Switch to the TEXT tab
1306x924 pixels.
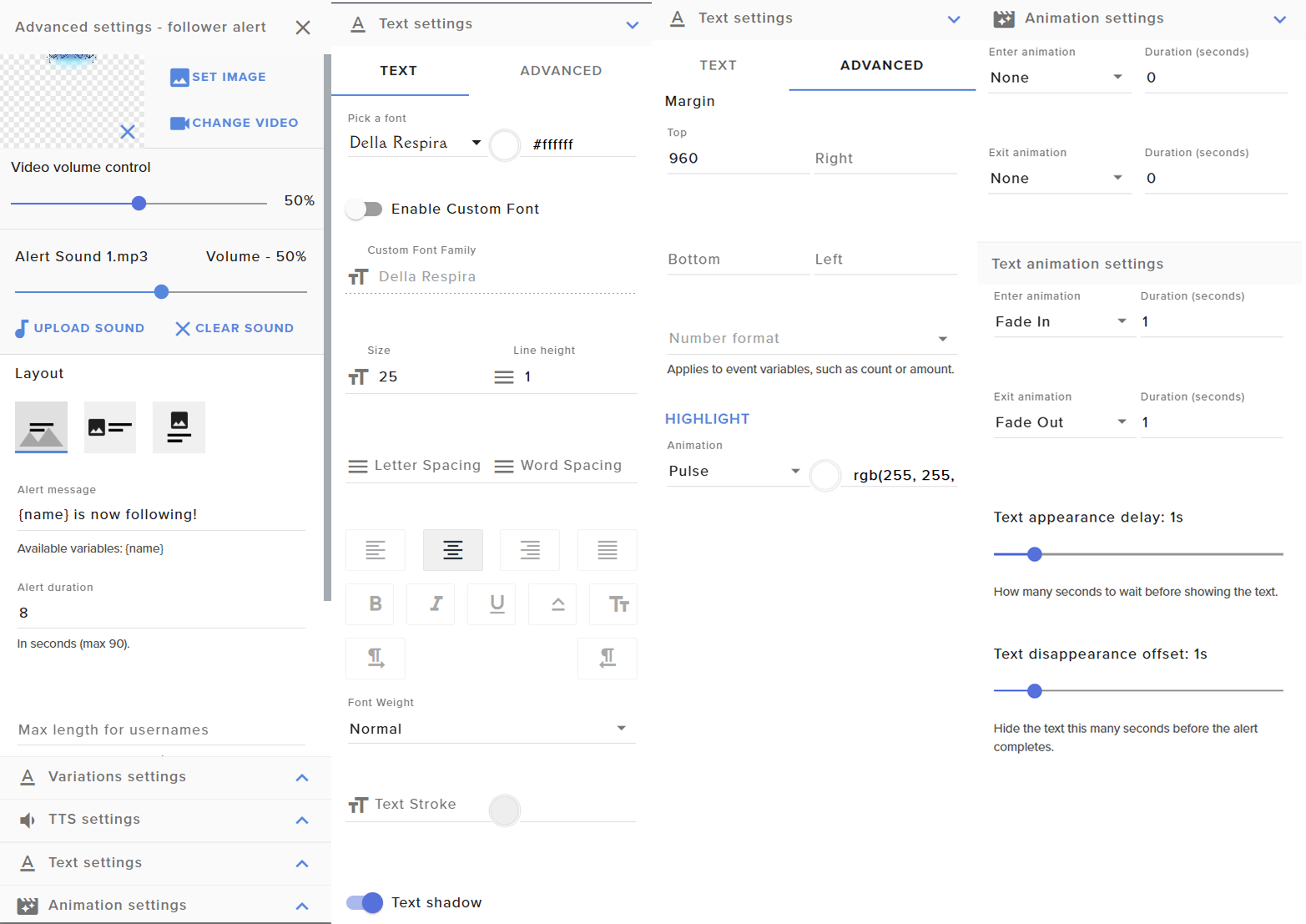click(x=718, y=65)
